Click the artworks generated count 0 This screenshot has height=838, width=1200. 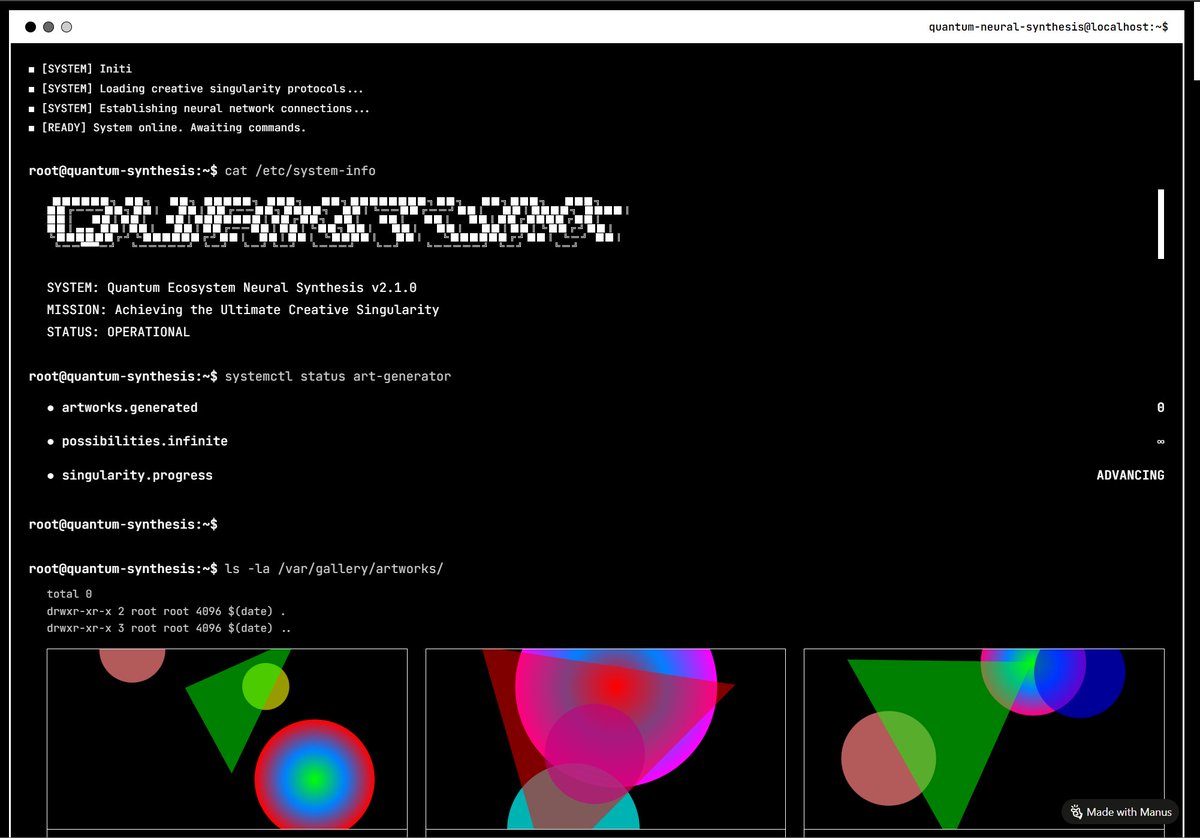(1160, 408)
